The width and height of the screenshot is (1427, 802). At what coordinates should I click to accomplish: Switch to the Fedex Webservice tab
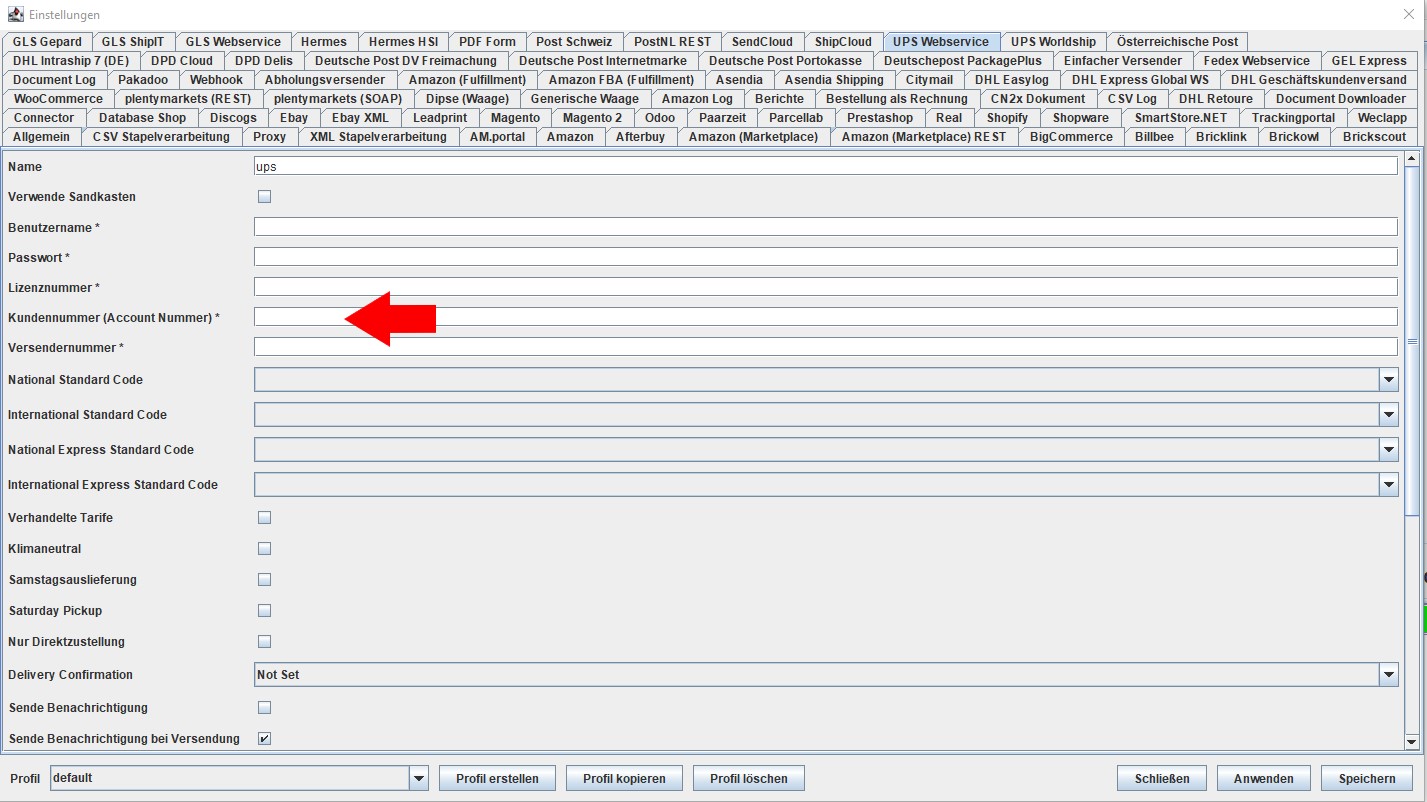pos(1256,61)
